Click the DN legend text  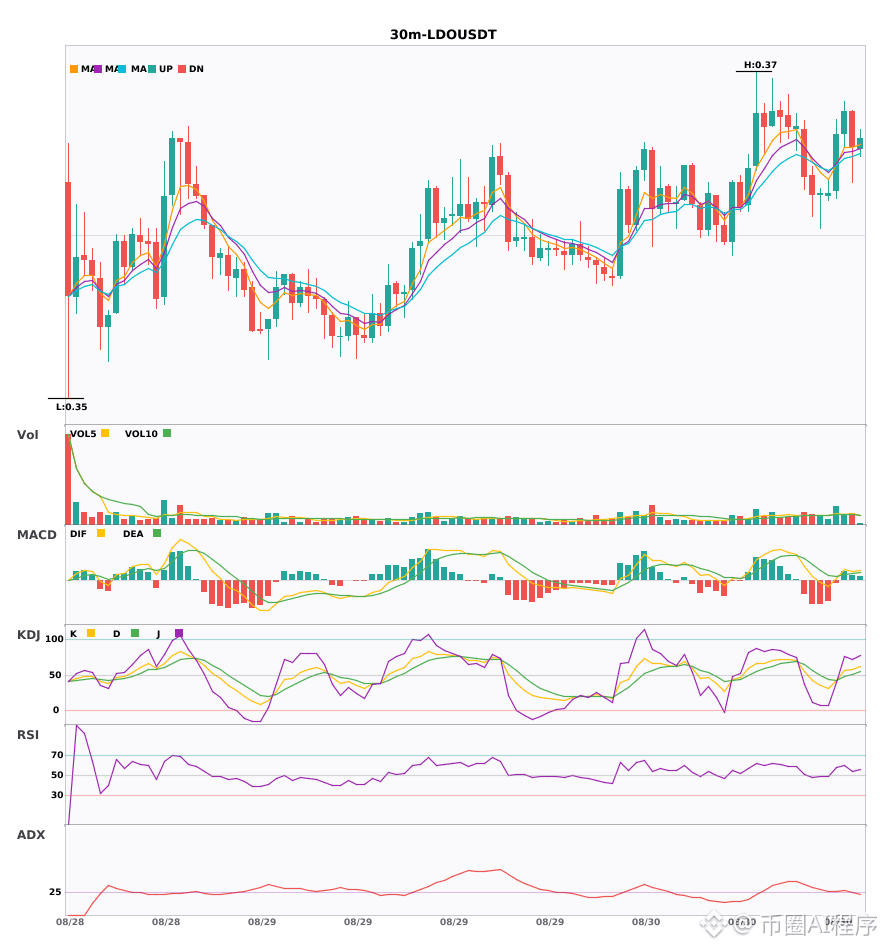[x=196, y=69]
